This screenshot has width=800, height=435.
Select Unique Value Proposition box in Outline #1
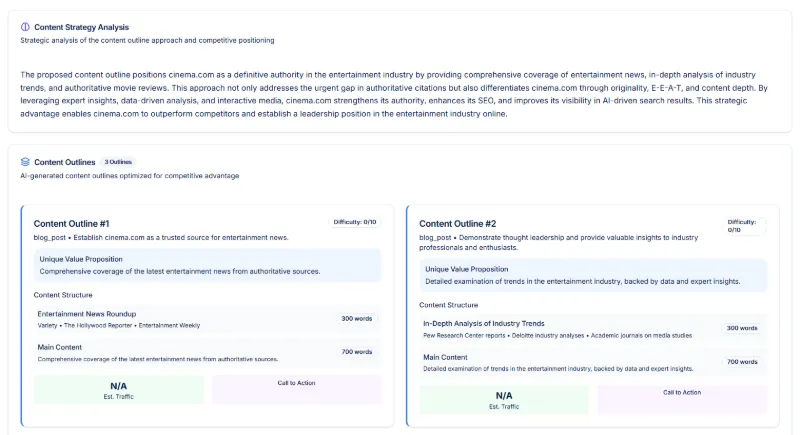click(203, 264)
